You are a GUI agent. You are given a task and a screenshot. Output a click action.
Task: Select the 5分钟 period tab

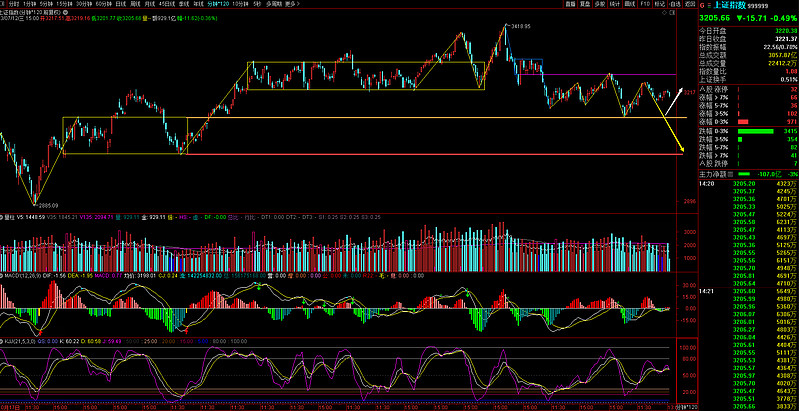47,4
